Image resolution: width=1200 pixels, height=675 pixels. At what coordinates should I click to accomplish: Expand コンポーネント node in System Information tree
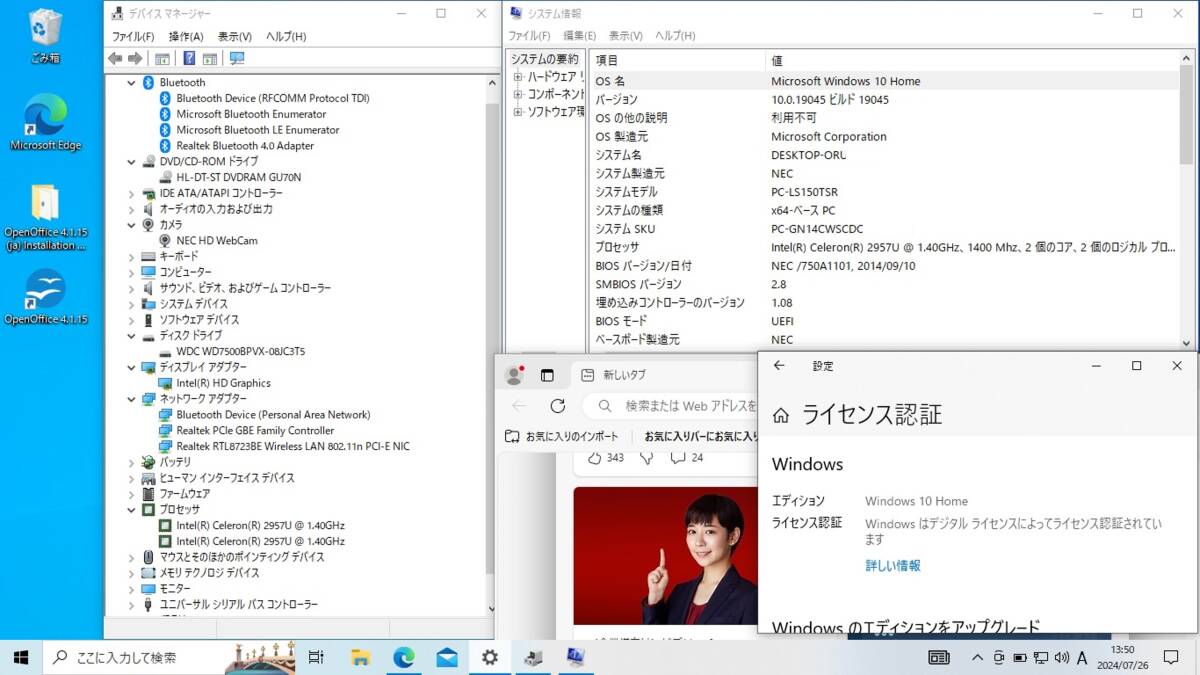pos(518,94)
